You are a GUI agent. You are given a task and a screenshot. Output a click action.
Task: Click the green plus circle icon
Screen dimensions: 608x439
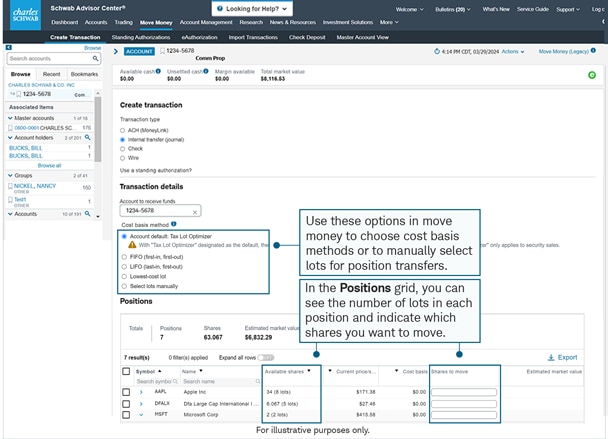[x=592, y=75]
